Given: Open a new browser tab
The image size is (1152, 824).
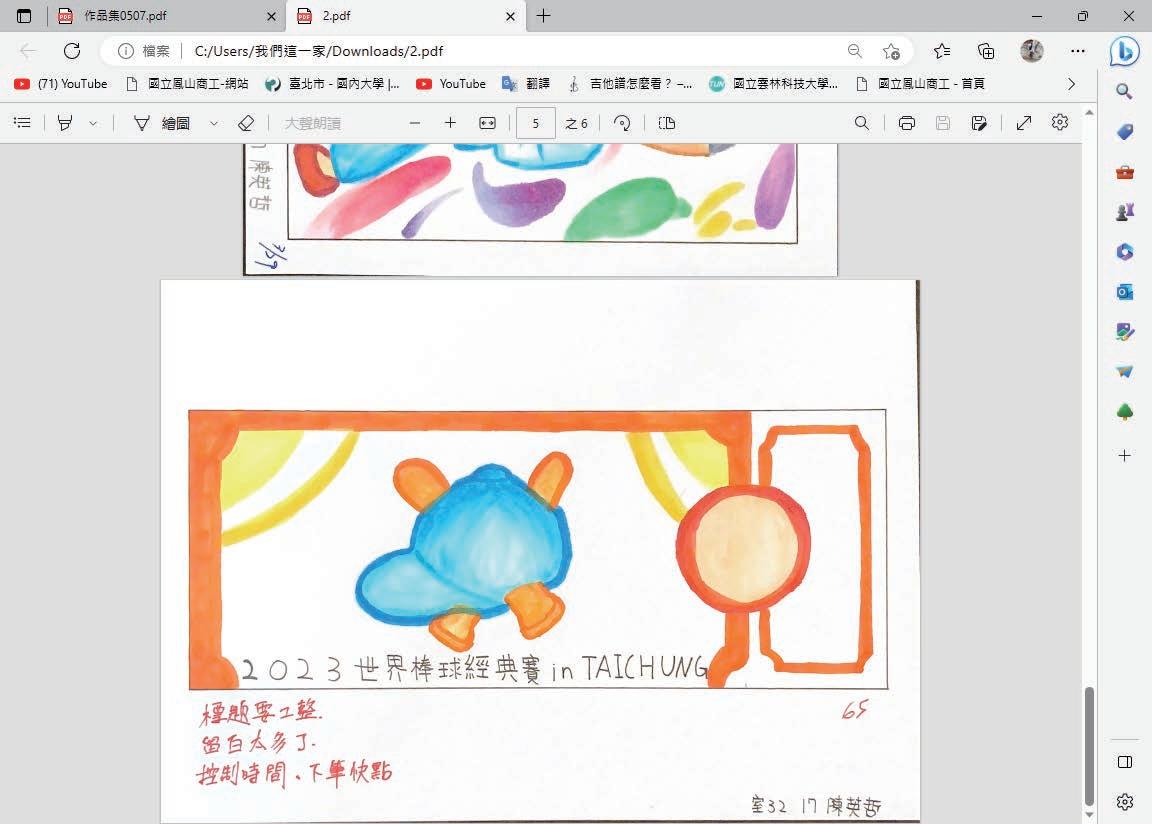Looking at the screenshot, I should 544,15.
